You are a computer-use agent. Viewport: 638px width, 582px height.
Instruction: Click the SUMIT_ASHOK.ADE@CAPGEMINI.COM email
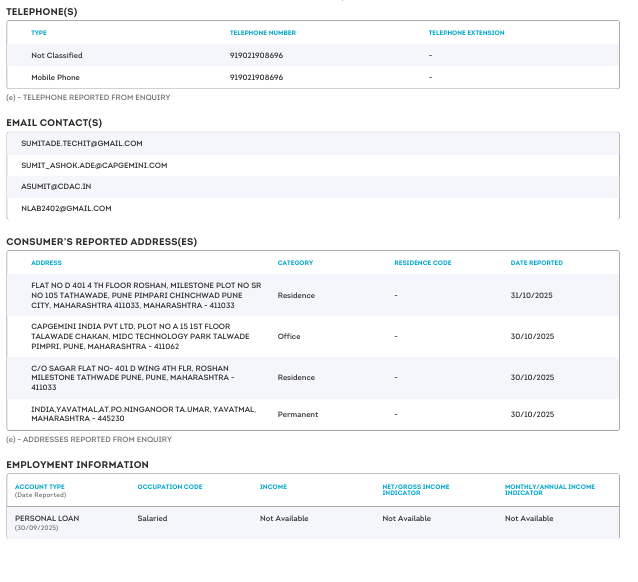[x=94, y=165]
